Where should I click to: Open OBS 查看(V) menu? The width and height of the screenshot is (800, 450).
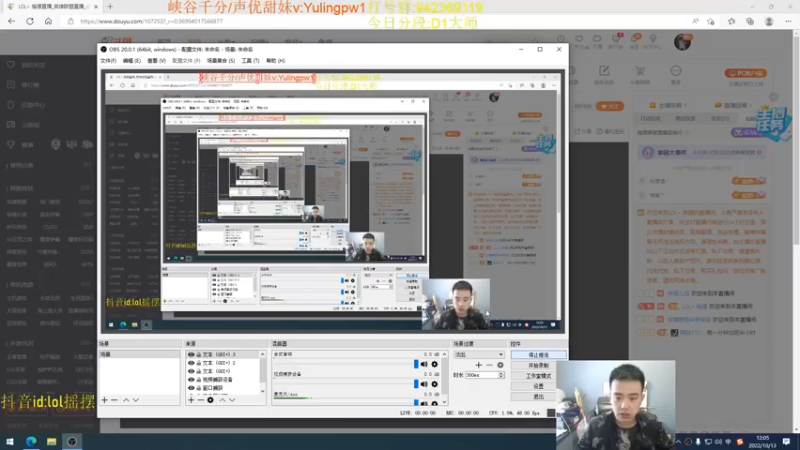coord(156,61)
